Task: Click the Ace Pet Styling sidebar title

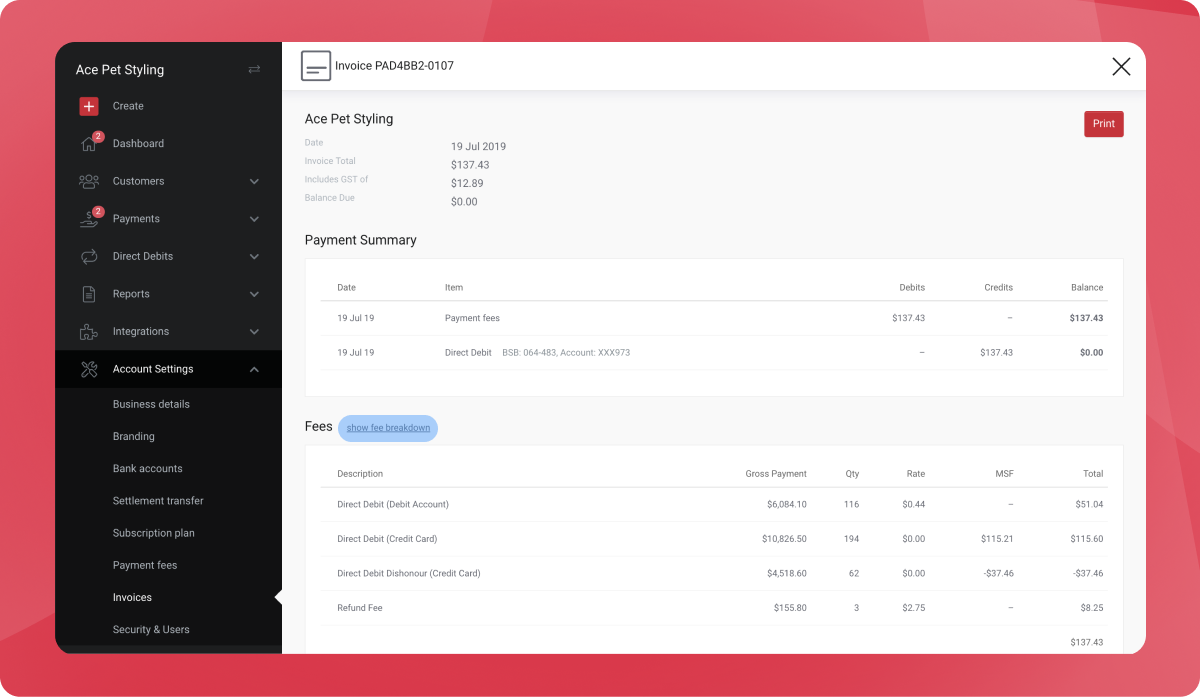Action: (x=120, y=70)
